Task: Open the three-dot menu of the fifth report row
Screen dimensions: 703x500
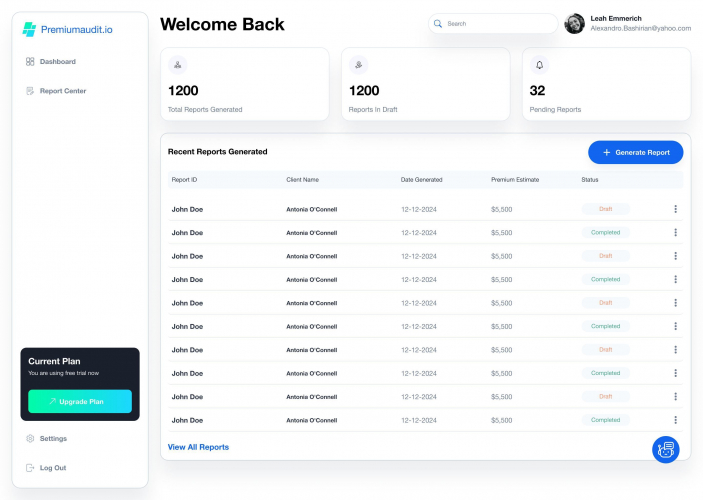Action: pyautogui.click(x=676, y=303)
